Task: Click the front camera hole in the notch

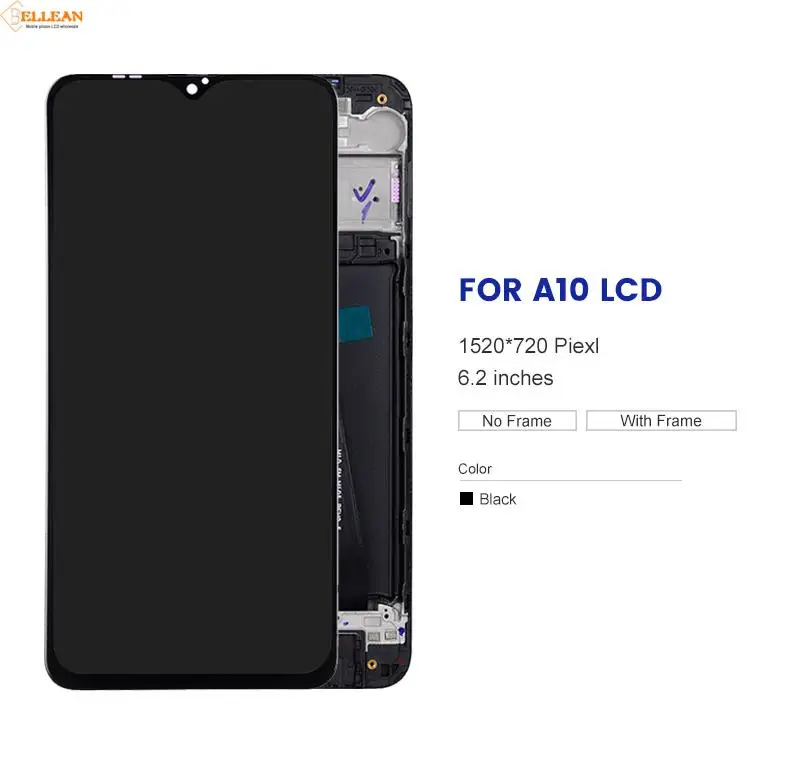Action: tap(192, 89)
